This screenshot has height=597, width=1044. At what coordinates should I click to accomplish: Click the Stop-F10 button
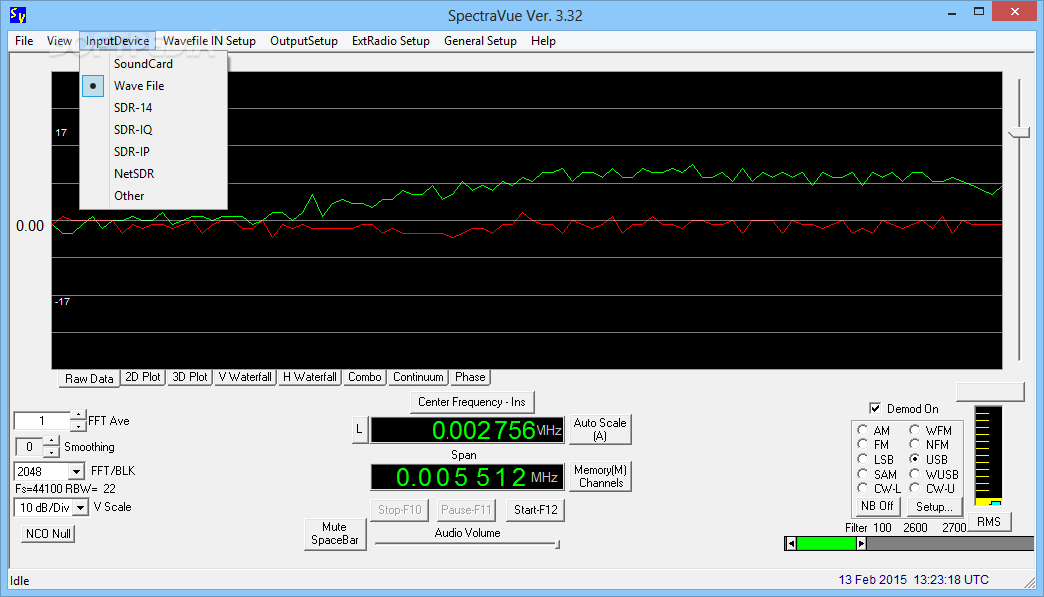tap(399, 510)
